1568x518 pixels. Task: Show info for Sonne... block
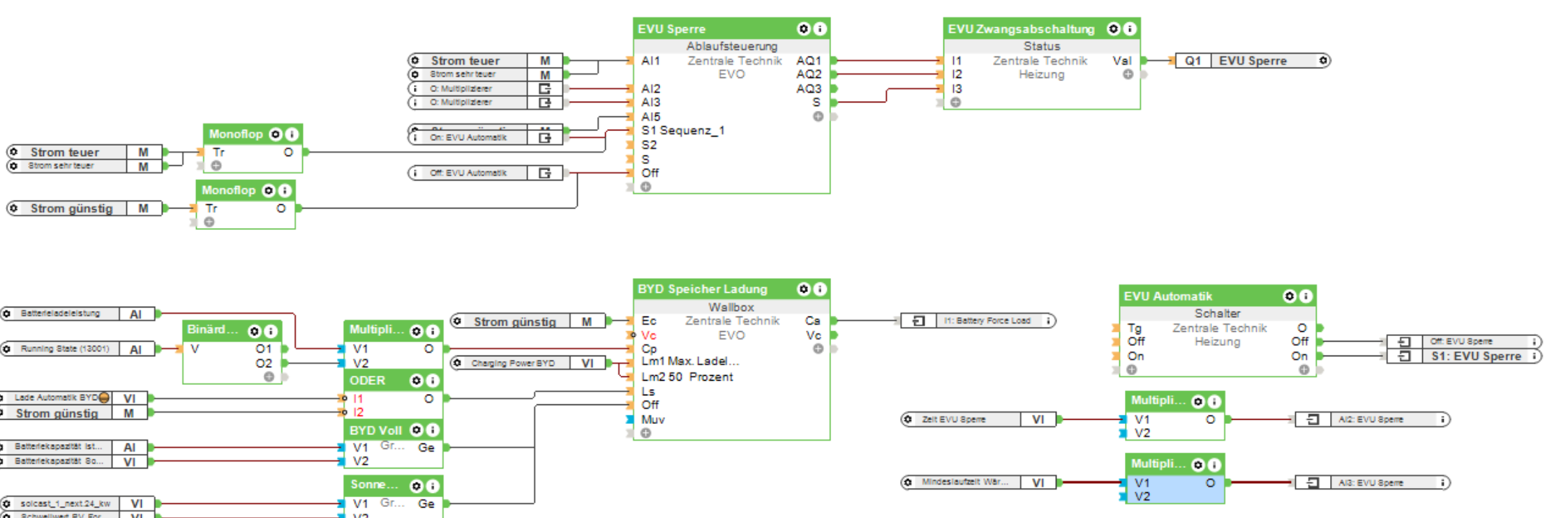433,486
